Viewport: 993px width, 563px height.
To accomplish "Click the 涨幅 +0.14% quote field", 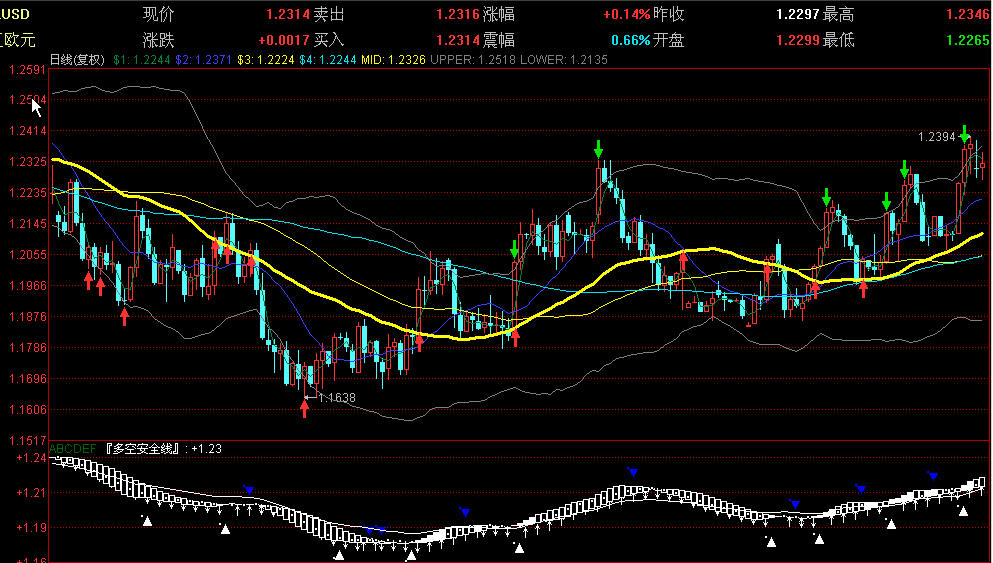I will 566,14.
